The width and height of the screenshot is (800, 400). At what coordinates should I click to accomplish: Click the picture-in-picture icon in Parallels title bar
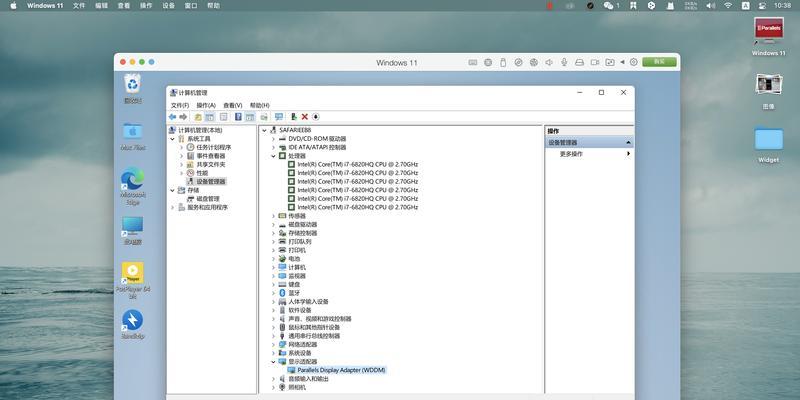tap(610, 62)
